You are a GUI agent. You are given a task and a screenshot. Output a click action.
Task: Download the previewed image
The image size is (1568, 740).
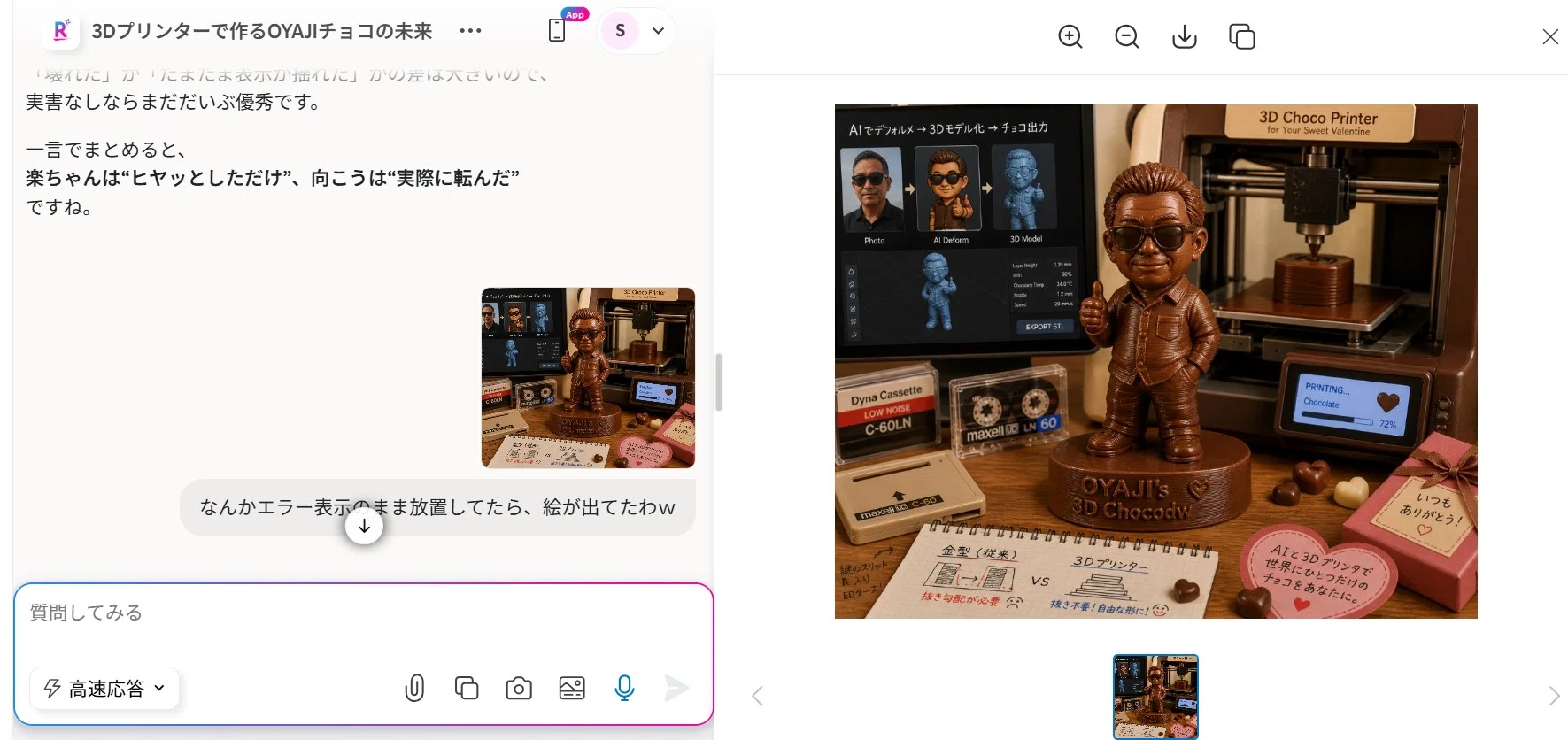pos(1185,36)
